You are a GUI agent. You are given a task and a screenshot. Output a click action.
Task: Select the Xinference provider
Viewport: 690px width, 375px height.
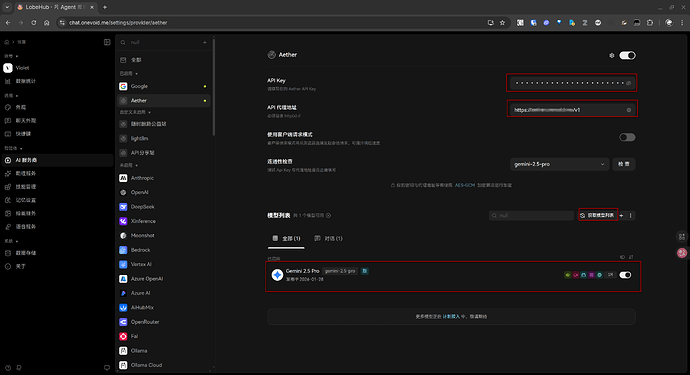pos(163,221)
